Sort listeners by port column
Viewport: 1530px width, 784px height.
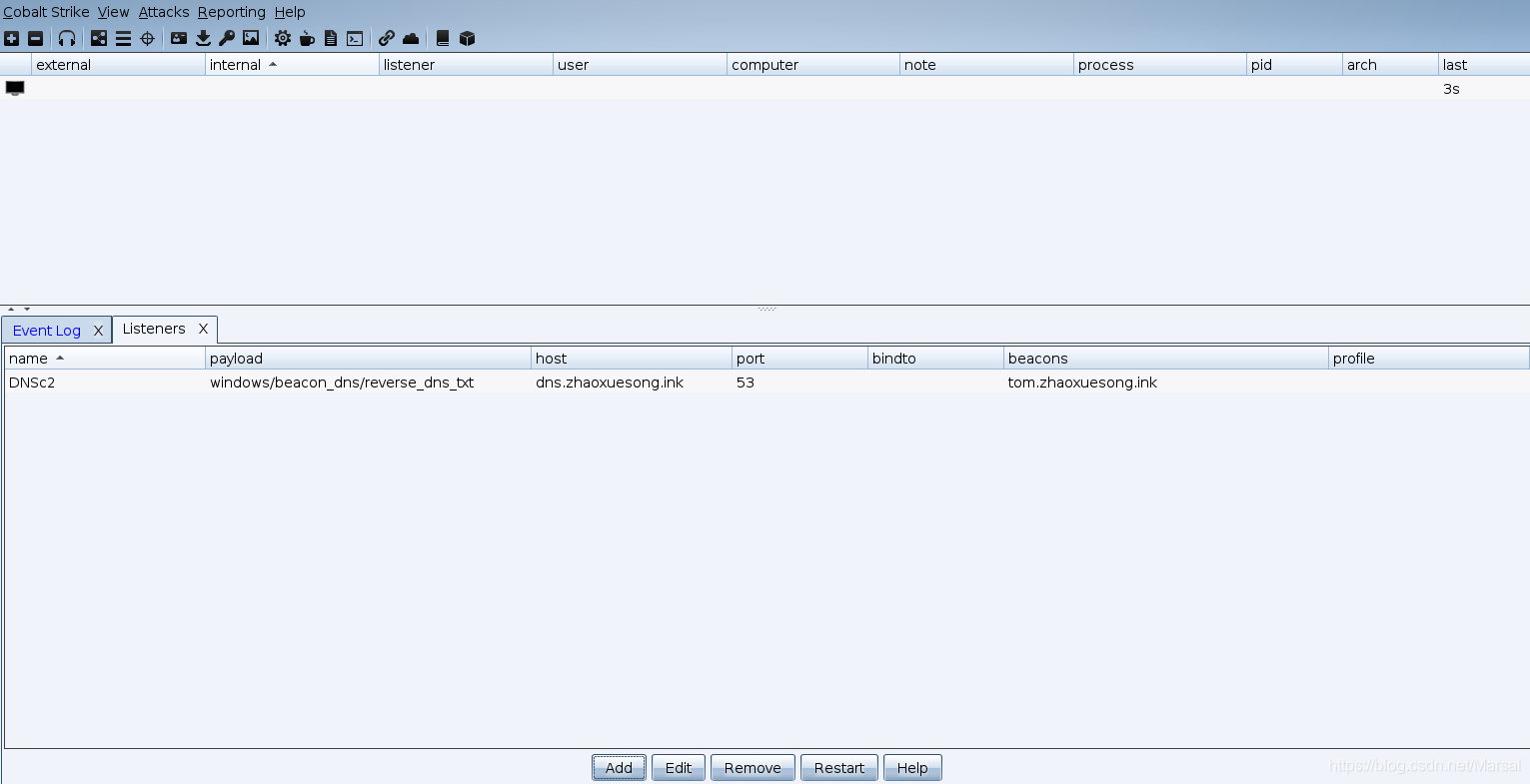[x=799, y=359]
